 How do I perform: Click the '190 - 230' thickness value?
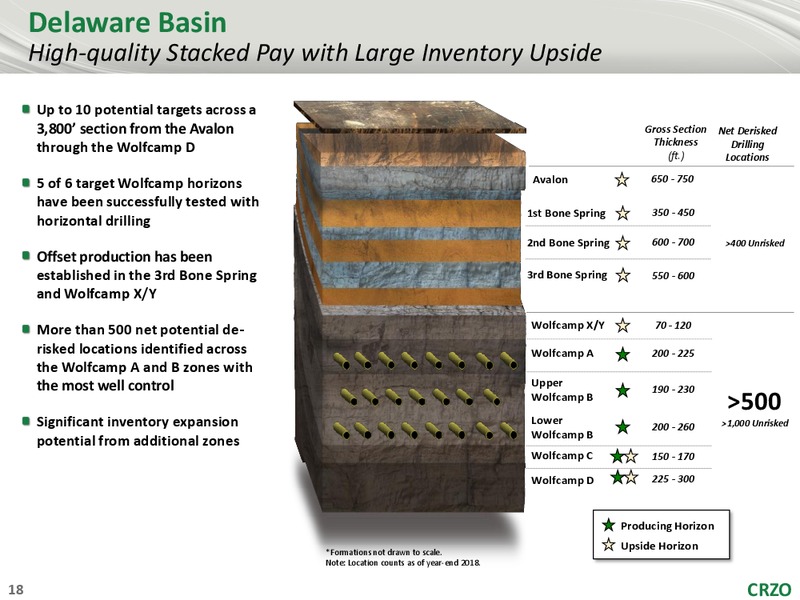673,389
